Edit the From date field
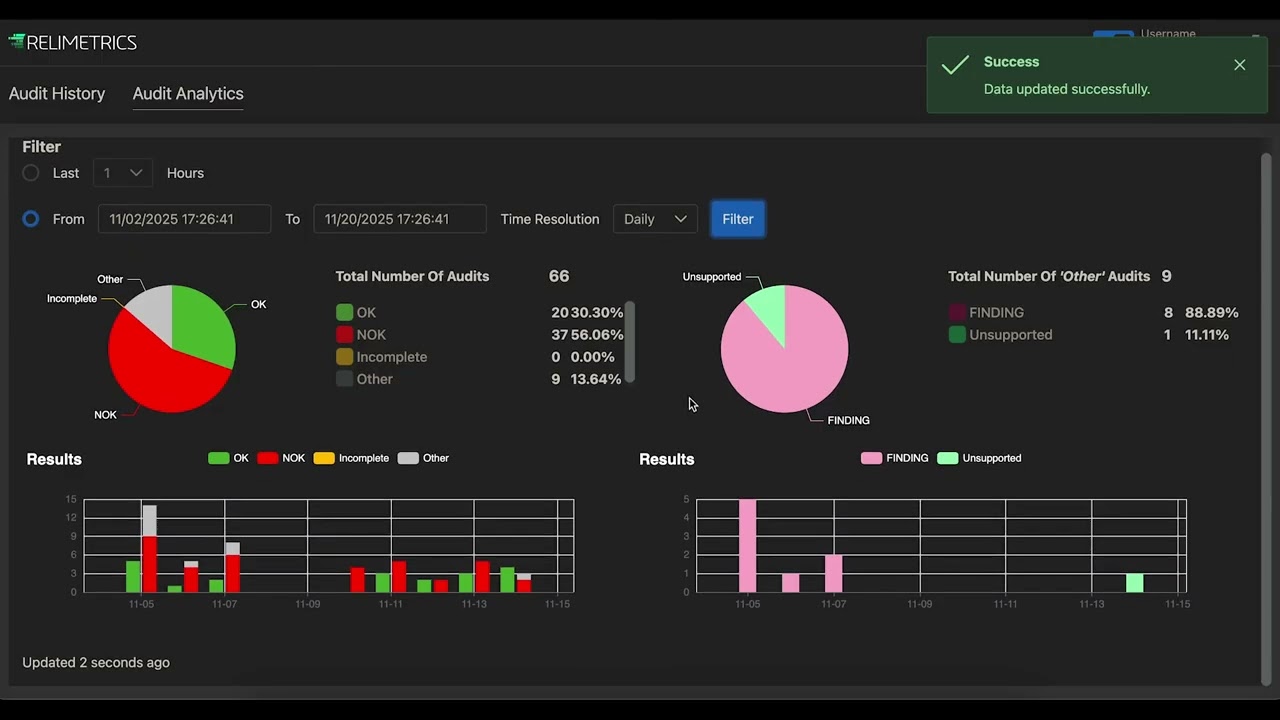This screenshot has height=720, width=1280. [184, 219]
